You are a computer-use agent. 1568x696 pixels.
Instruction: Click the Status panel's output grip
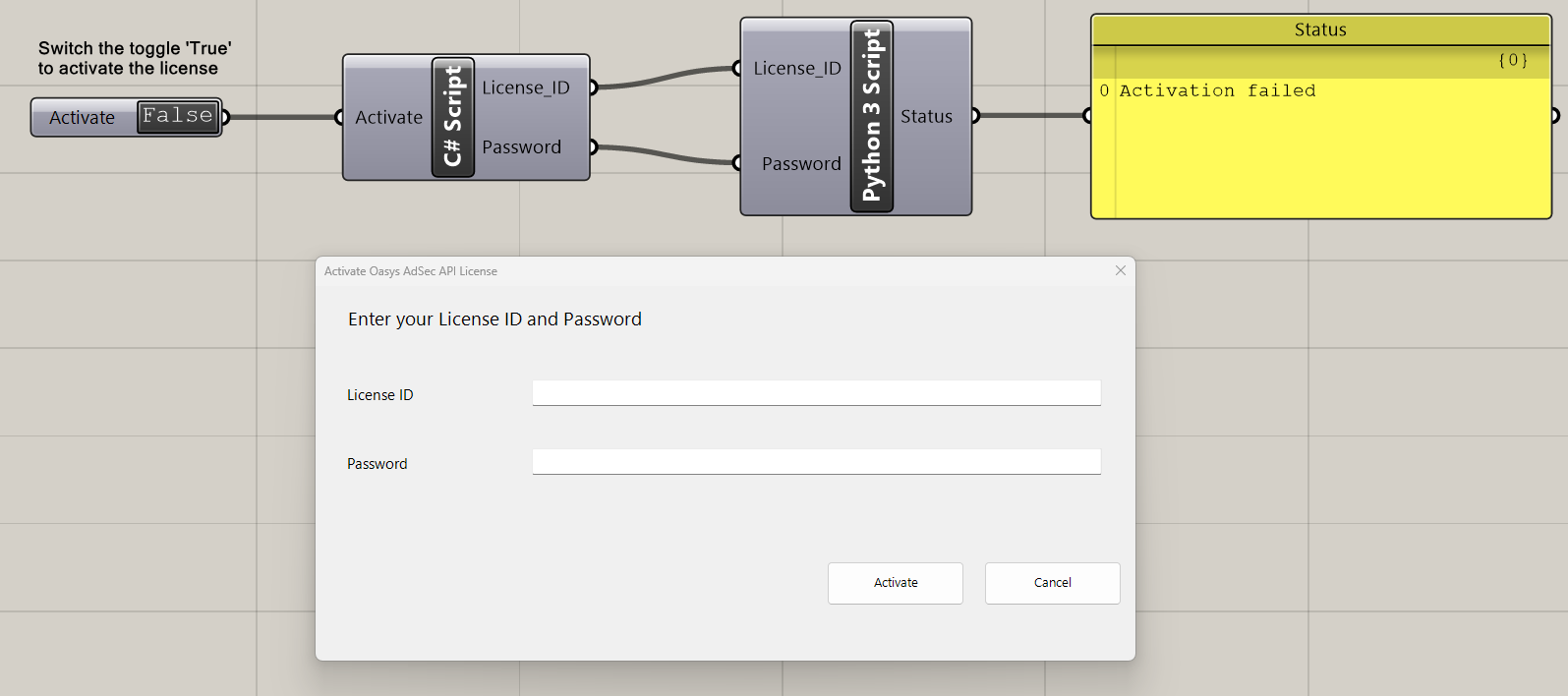[x=1555, y=116]
